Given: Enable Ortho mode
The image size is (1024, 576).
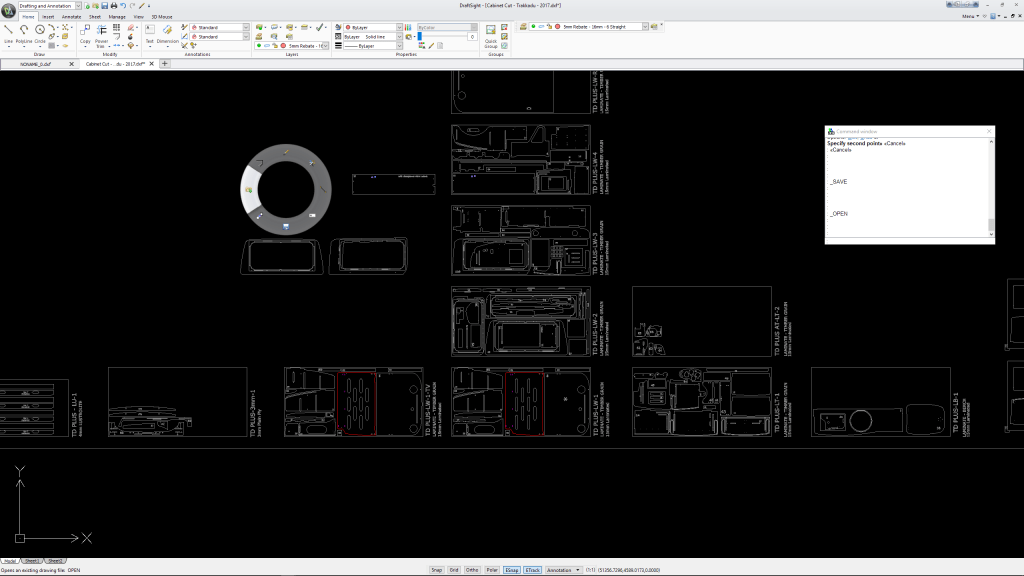Looking at the screenshot, I should pos(472,569).
